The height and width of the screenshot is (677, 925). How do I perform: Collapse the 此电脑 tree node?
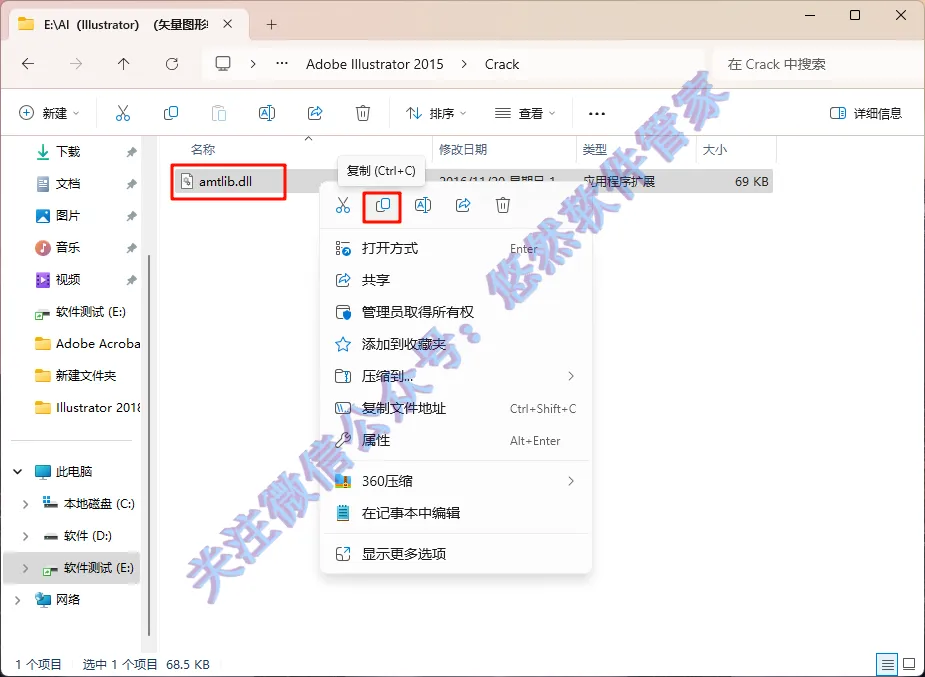(x=18, y=471)
